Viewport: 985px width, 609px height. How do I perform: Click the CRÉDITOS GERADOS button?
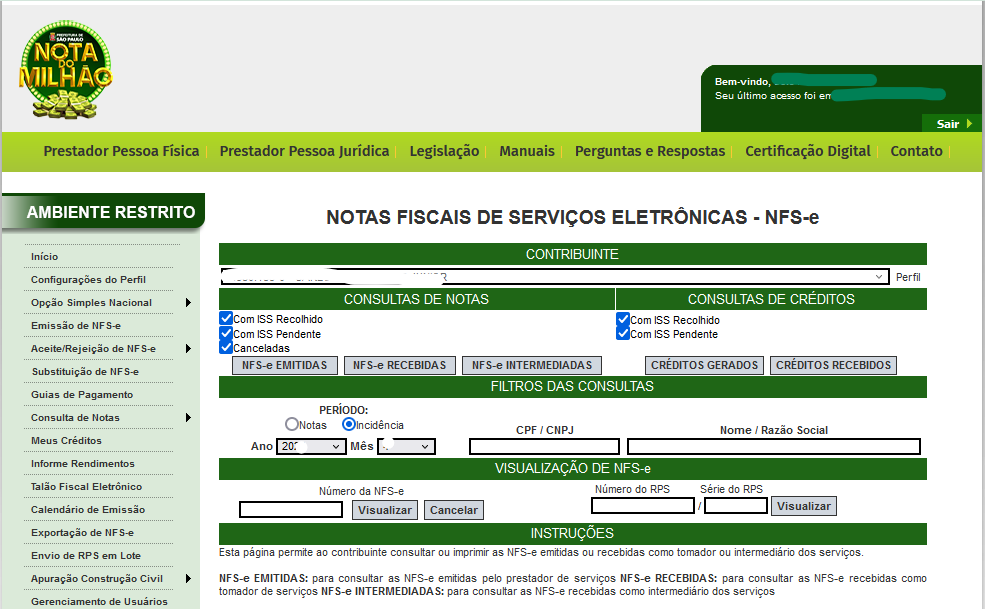point(705,366)
